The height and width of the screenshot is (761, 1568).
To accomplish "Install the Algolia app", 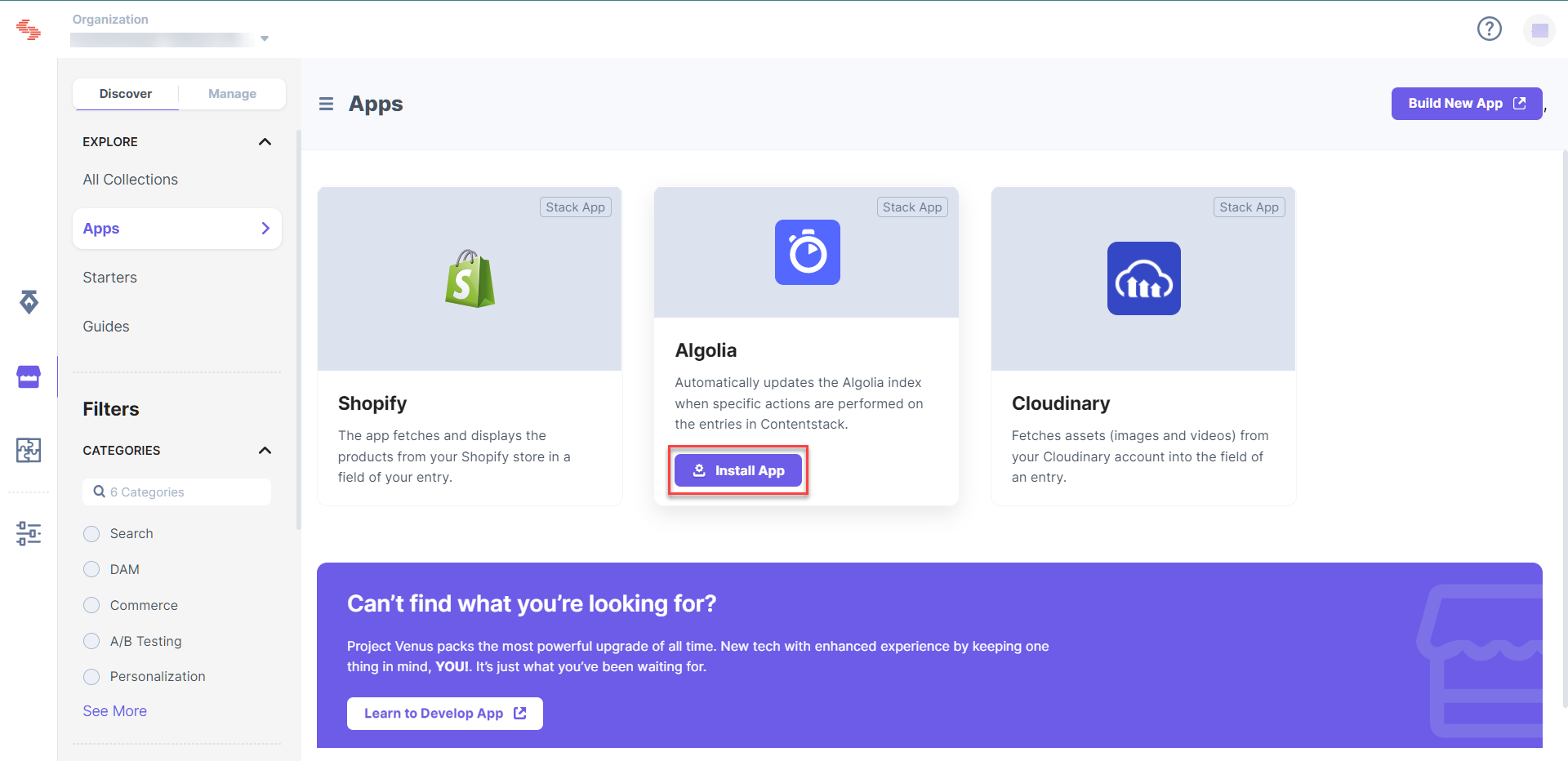I will point(738,470).
